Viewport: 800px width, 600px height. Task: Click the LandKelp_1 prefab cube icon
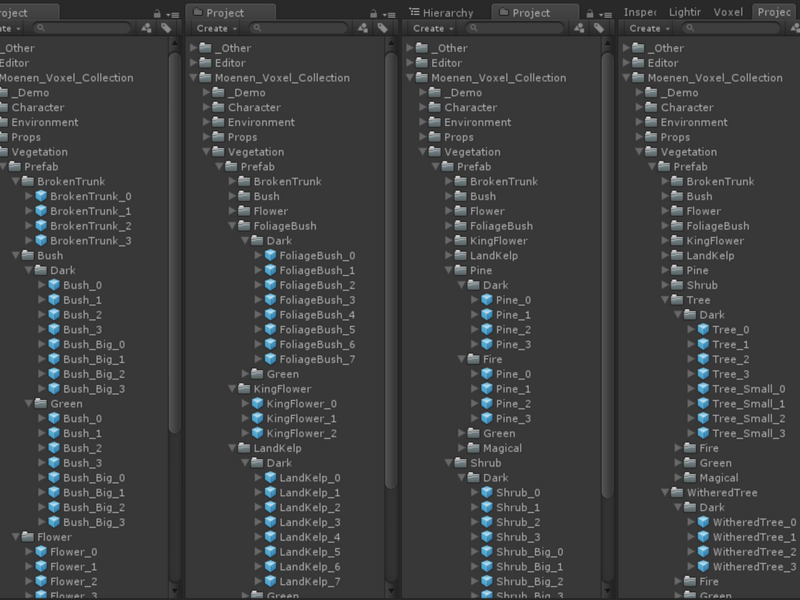point(270,492)
